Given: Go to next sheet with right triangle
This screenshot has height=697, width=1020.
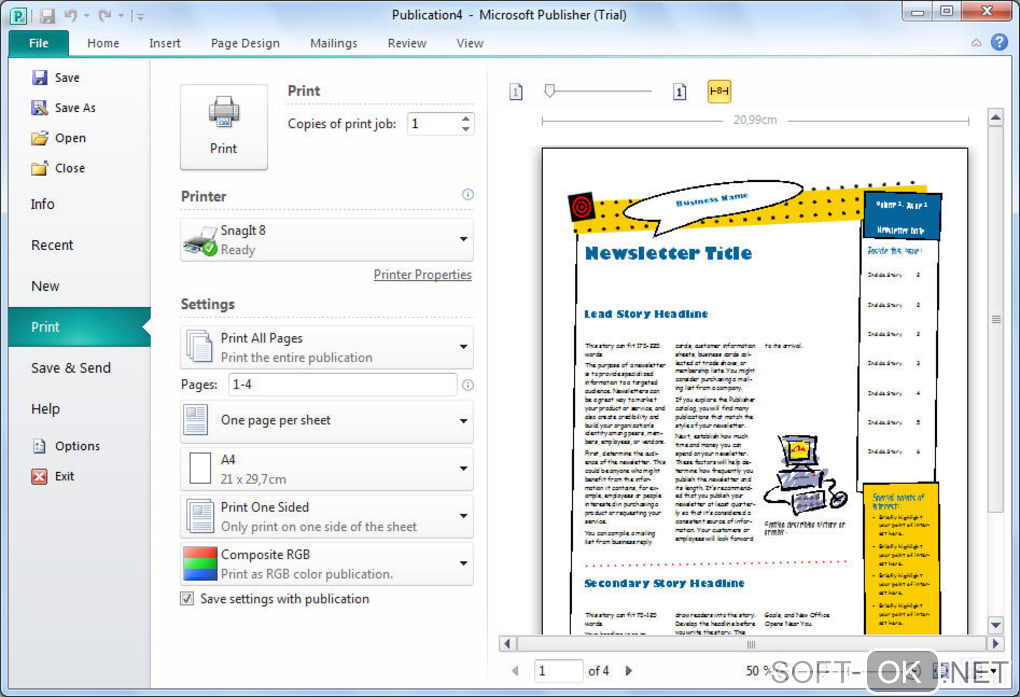Looking at the screenshot, I should (628, 670).
